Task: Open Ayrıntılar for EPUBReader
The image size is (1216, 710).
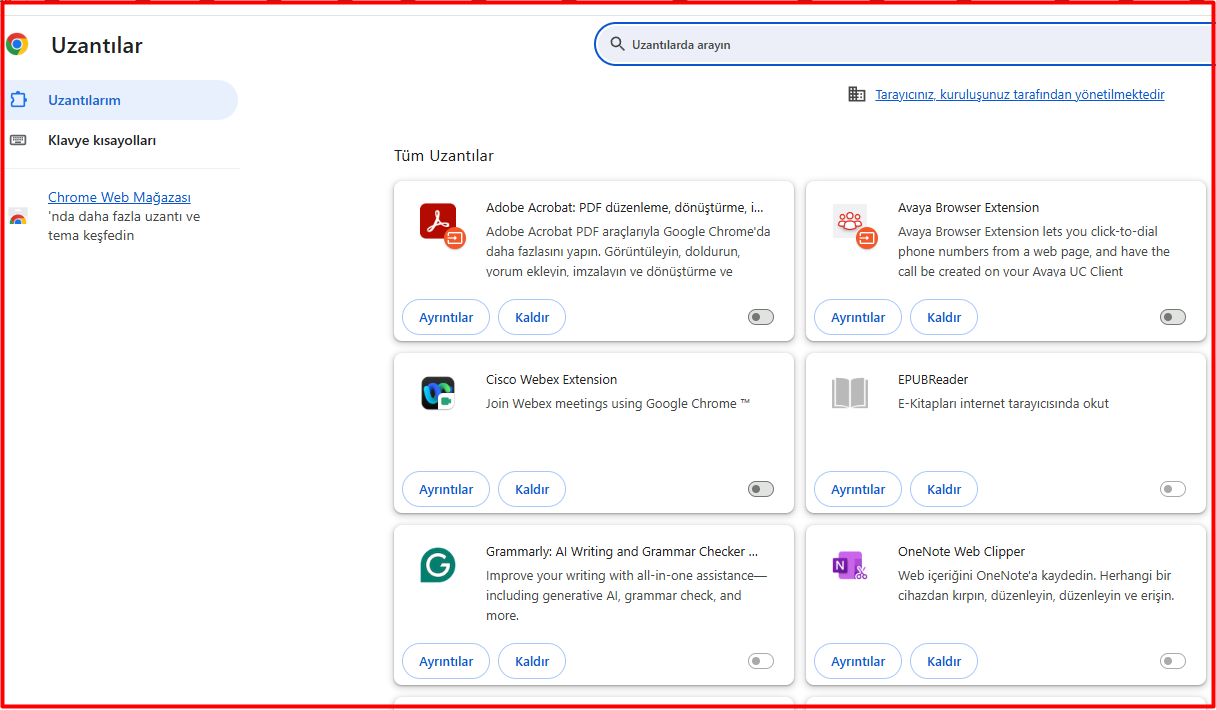Action: point(858,489)
